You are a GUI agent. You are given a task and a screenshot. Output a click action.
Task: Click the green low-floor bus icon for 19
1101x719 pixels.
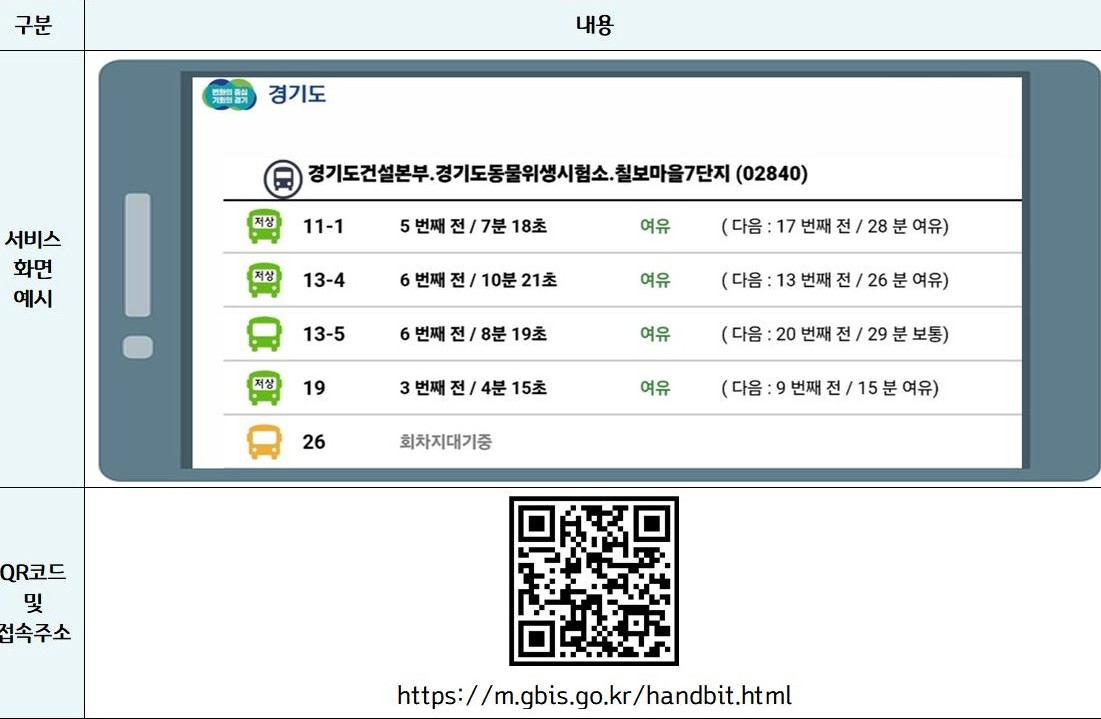pos(264,388)
